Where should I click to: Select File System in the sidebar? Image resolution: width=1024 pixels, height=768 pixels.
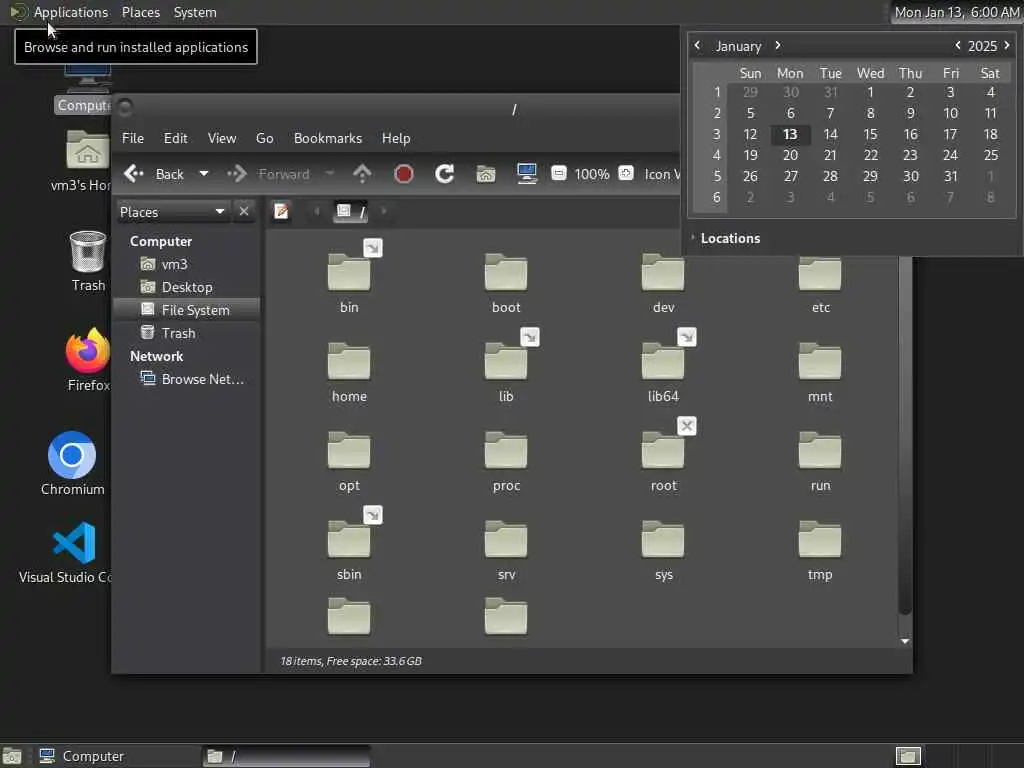click(187, 310)
